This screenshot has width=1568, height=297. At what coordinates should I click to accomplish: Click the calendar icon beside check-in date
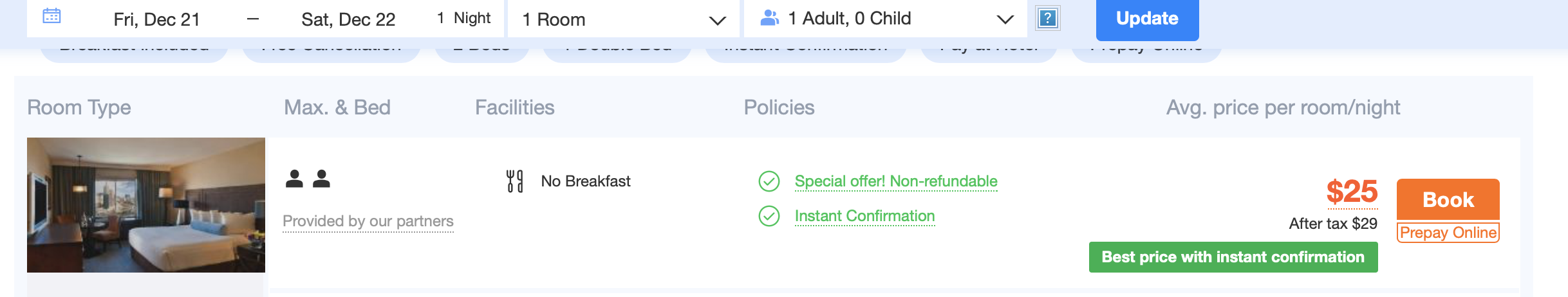[x=51, y=16]
